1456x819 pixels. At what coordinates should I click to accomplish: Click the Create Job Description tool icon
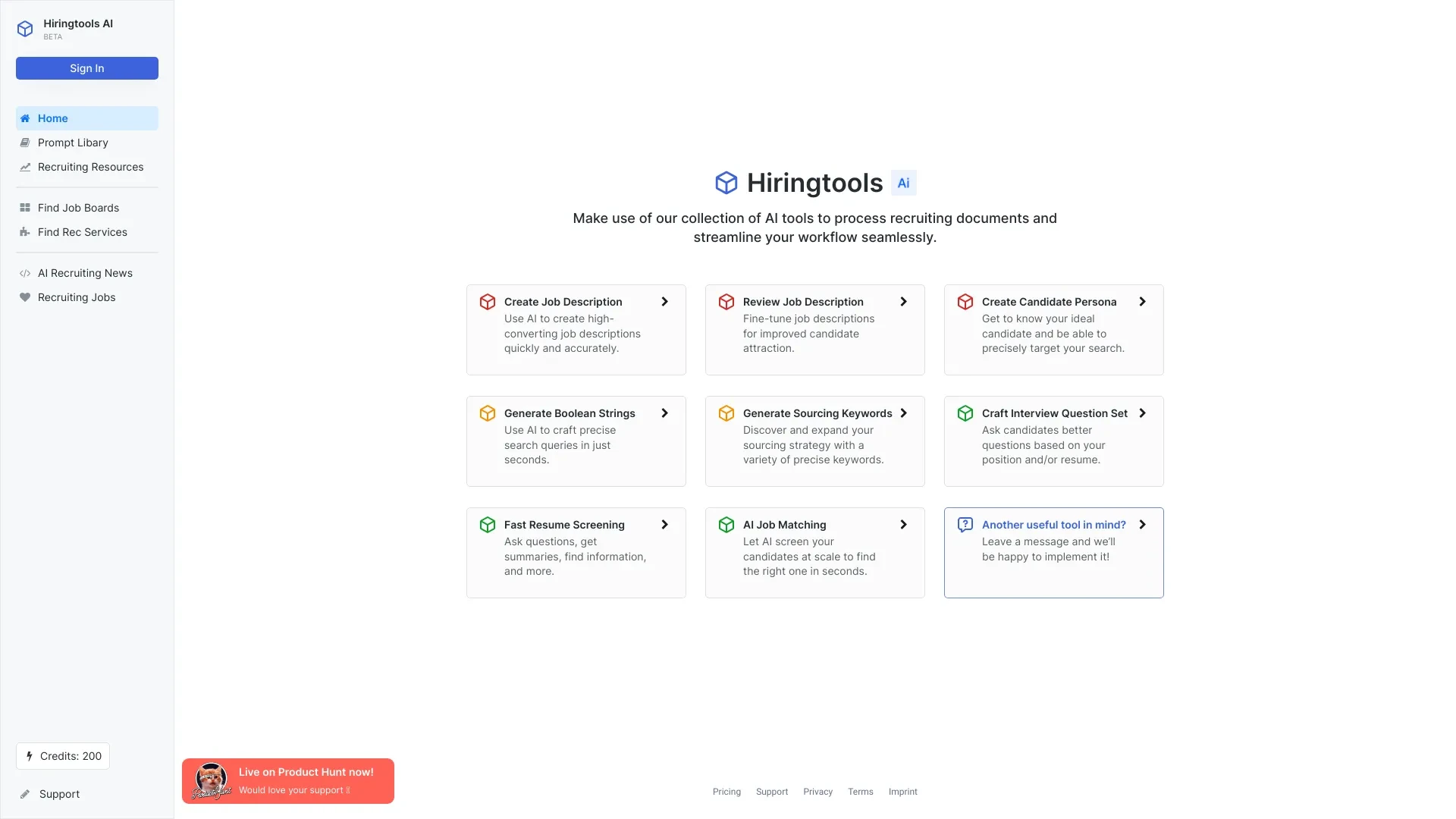tap(487, 302)
